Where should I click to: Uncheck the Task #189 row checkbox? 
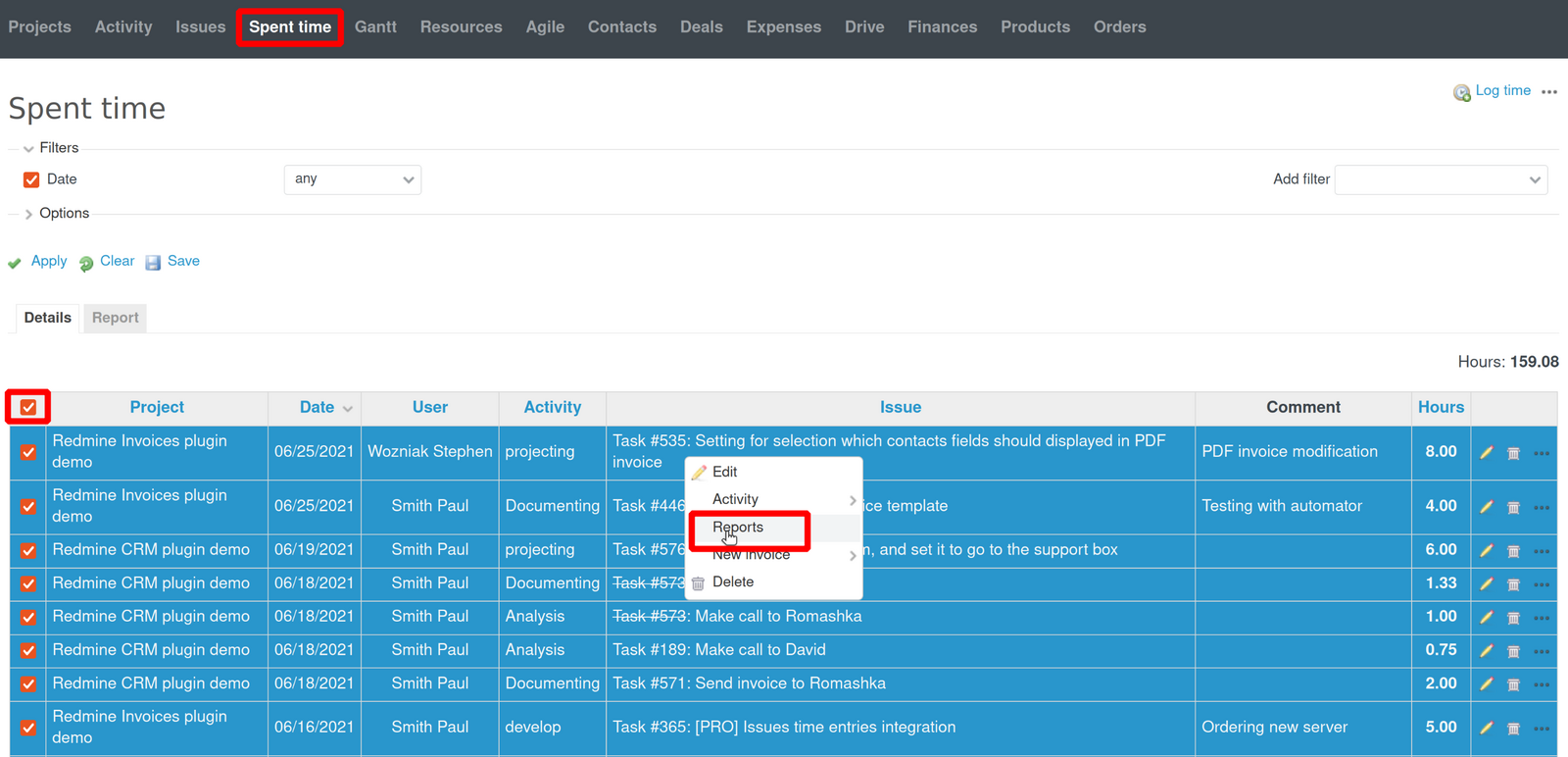[28, 651]
